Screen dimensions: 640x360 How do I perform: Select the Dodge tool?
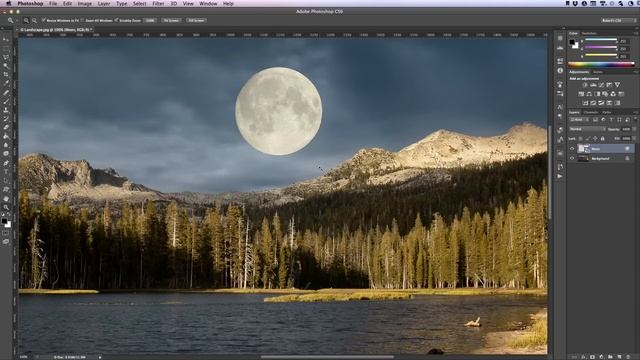(6, 153)
